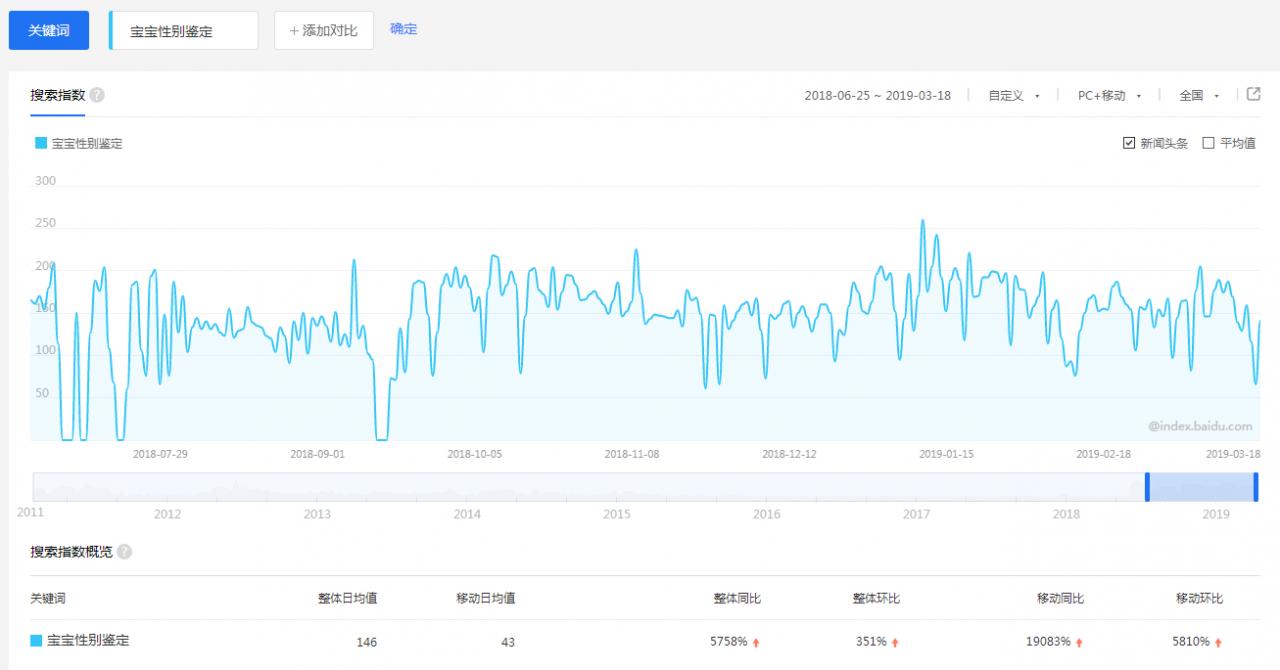This screenshot has width=1280, height=670.
Task: Click the 2016 label on the timeline
Action: [x=767, y=514]
